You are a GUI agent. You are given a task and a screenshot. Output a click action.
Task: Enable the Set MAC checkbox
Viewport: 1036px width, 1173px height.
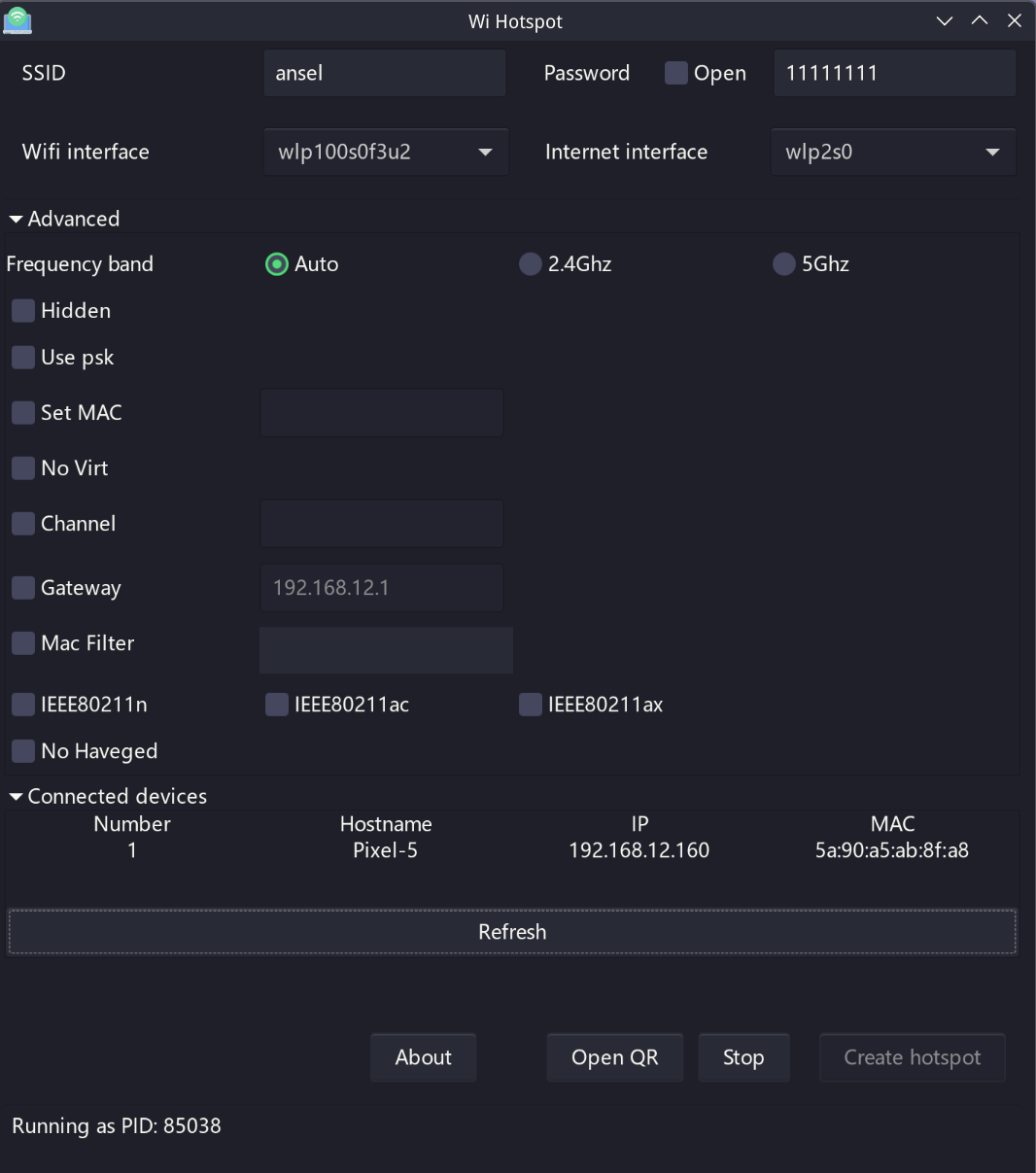click(23, 413)
